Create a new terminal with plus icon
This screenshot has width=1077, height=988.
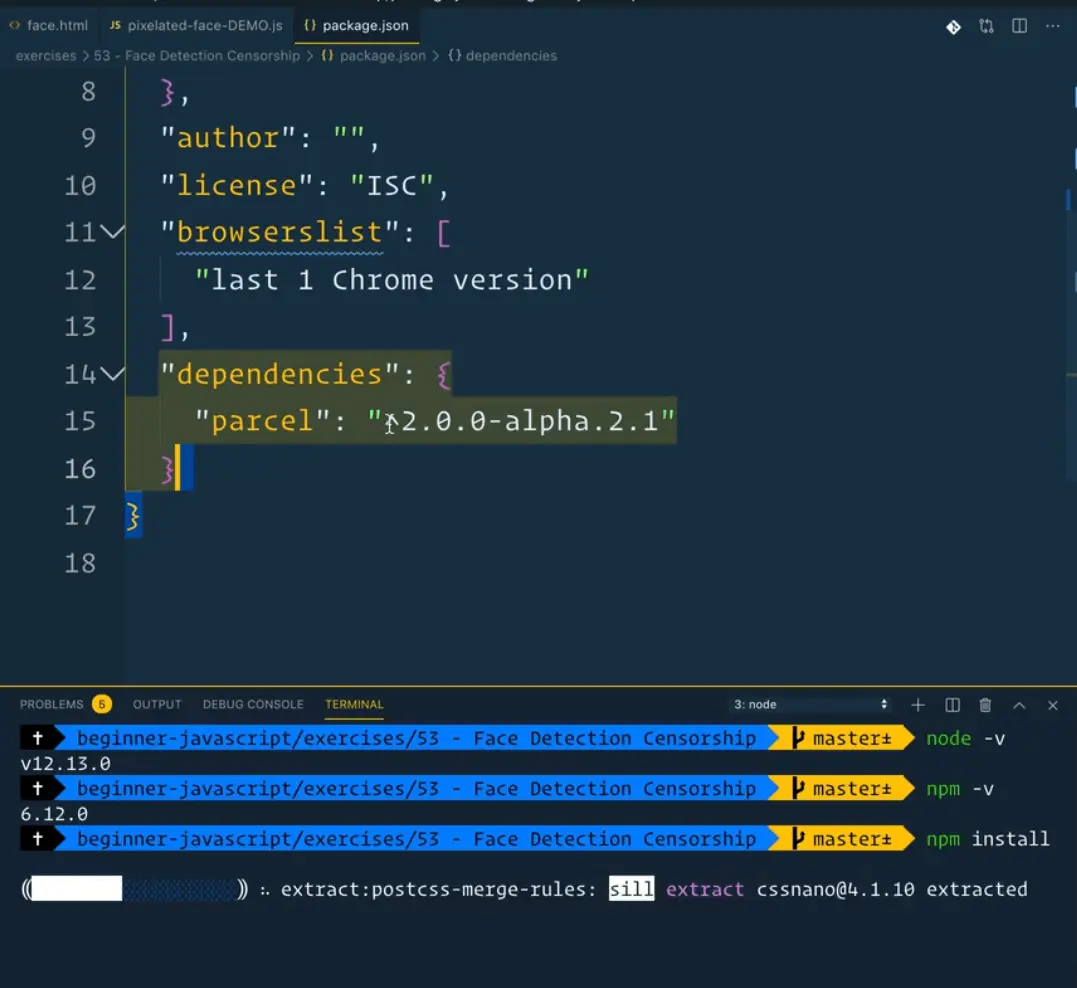click(918, 705)
